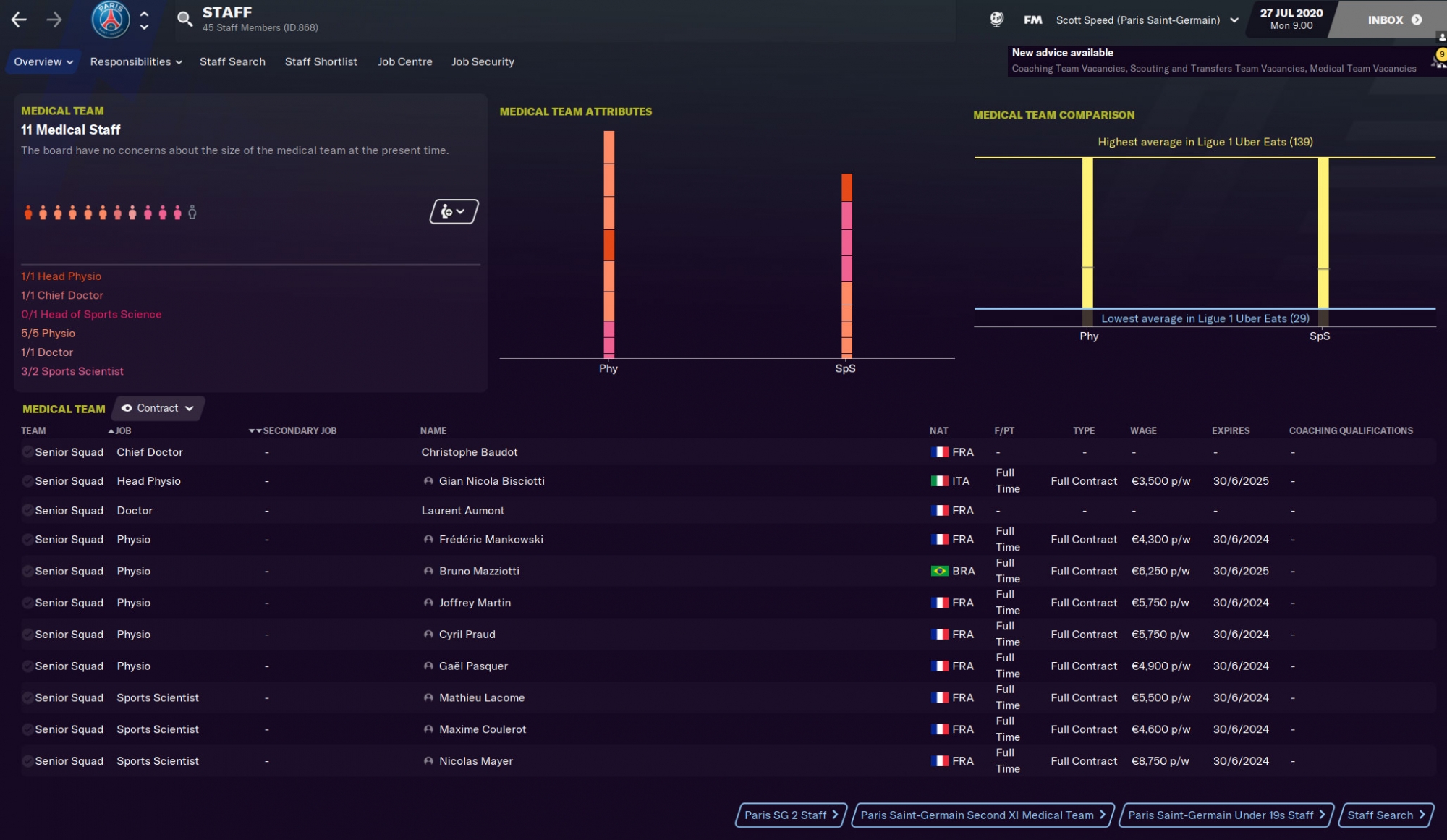Screen dimensions: 1447x840
Task: Open Bruno Mazziotti's profile icon
Action: coord(428,571)
